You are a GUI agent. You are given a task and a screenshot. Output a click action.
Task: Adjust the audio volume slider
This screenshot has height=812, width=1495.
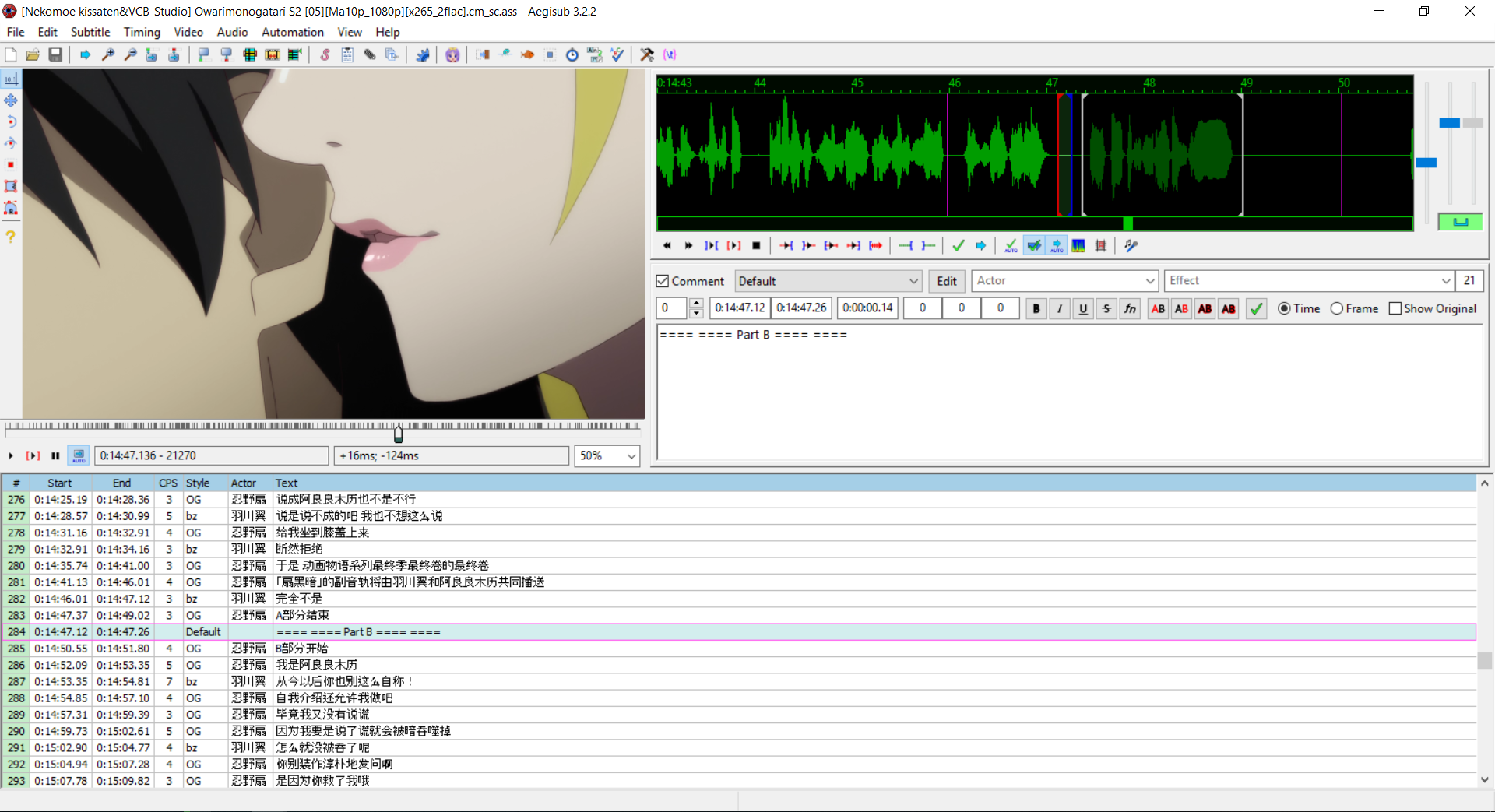(1472, 123)
